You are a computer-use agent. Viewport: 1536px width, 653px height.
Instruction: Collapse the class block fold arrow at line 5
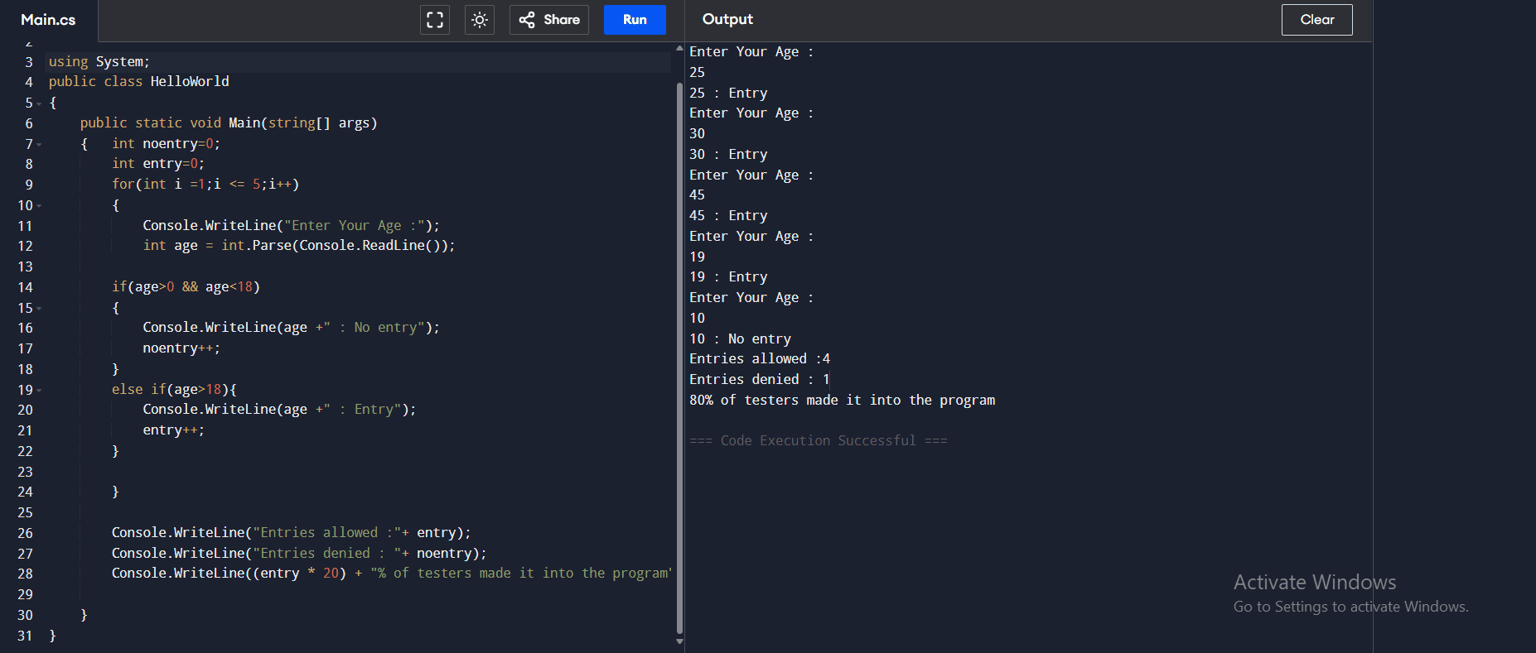(39, 103)
